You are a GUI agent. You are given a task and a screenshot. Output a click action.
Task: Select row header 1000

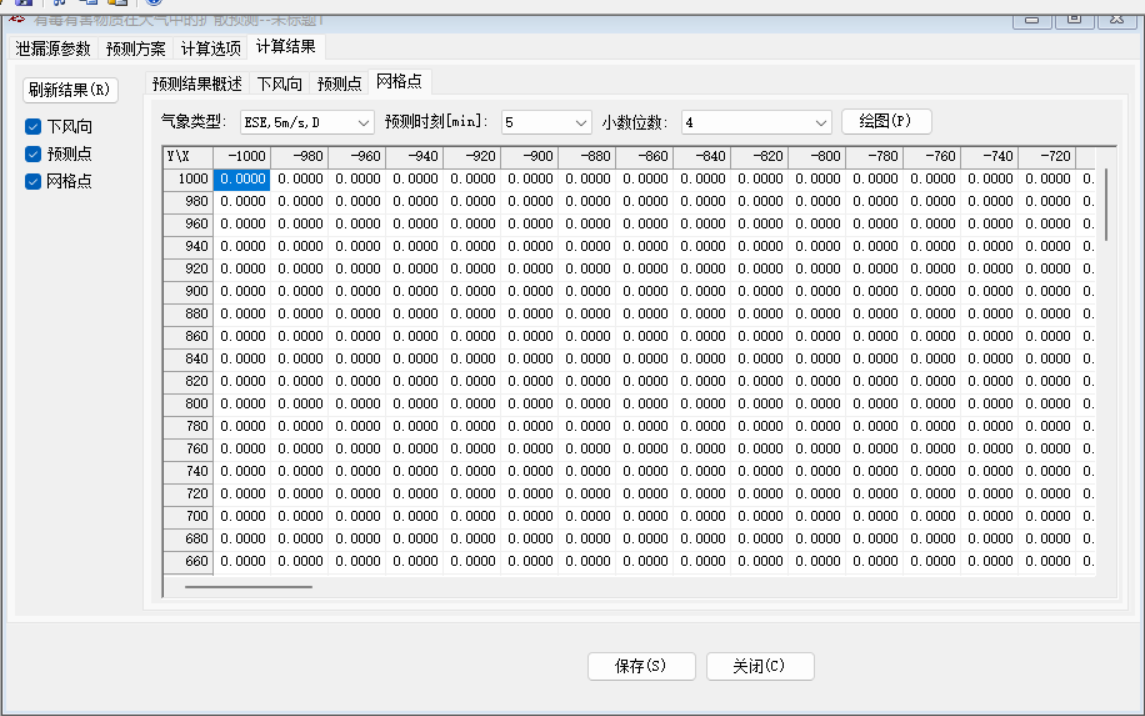tap(188, 179)
